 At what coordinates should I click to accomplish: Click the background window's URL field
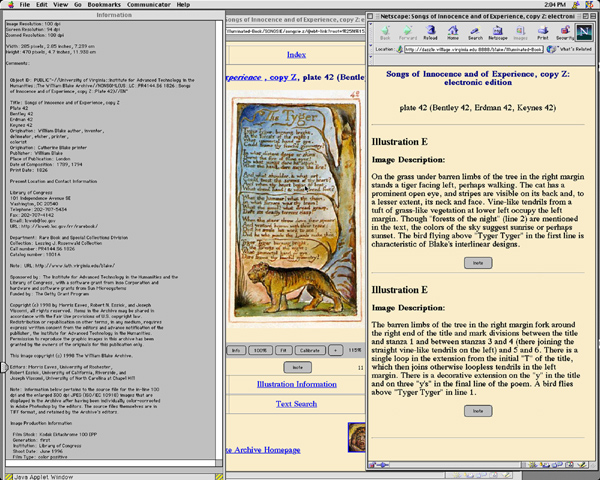pos(296,32)
